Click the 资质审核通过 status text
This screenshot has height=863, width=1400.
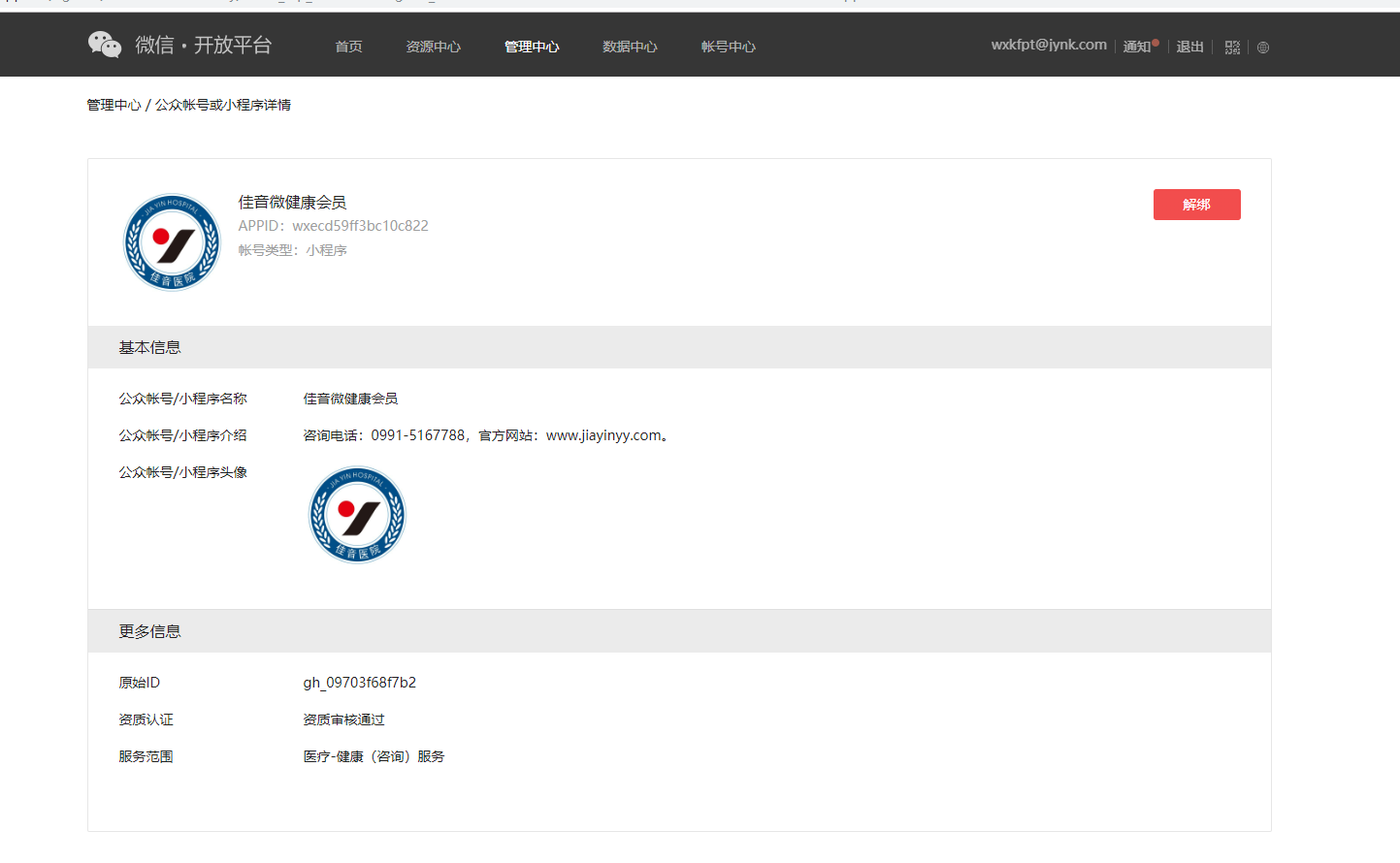coord(344,719)
